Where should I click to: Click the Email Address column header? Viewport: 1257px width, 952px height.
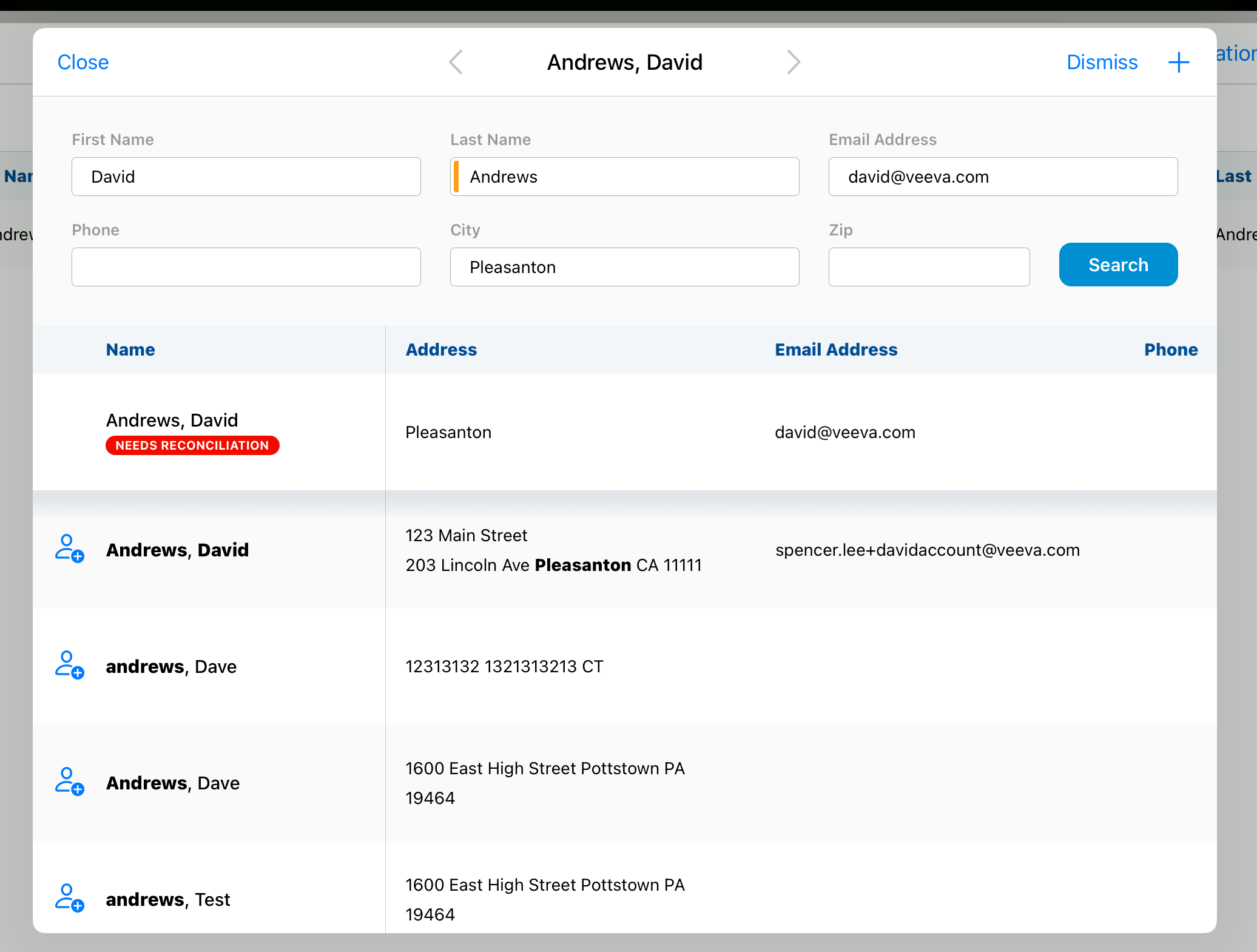click(836, 349)
